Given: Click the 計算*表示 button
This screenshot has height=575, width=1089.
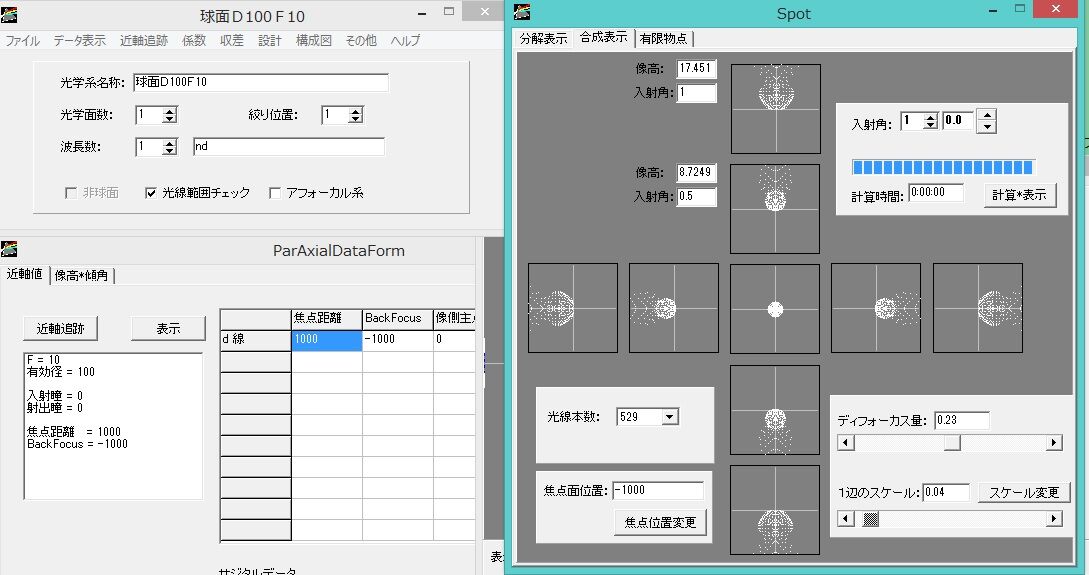Looking at the screenshot, I should 1020,195.
